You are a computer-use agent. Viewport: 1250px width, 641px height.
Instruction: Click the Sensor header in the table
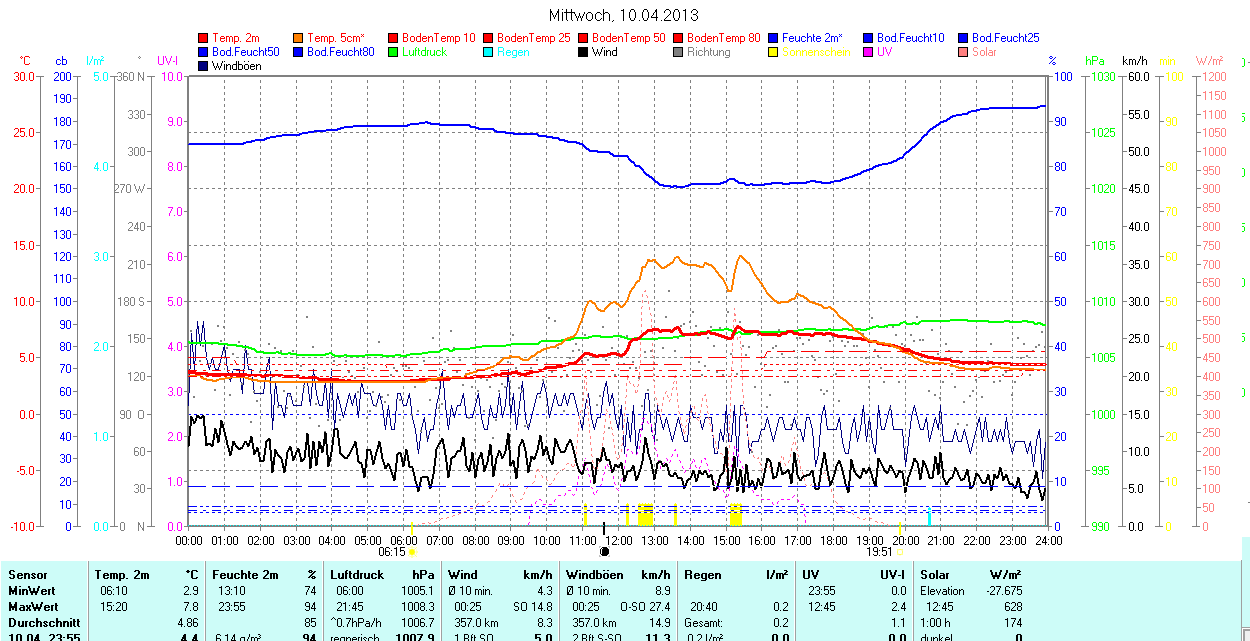coord(27,575)
